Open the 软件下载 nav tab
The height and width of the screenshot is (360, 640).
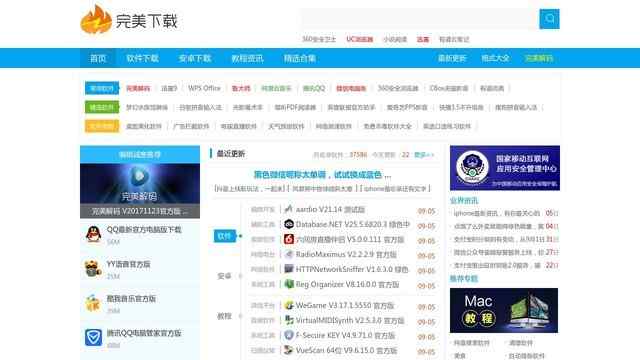click(142, 58)
